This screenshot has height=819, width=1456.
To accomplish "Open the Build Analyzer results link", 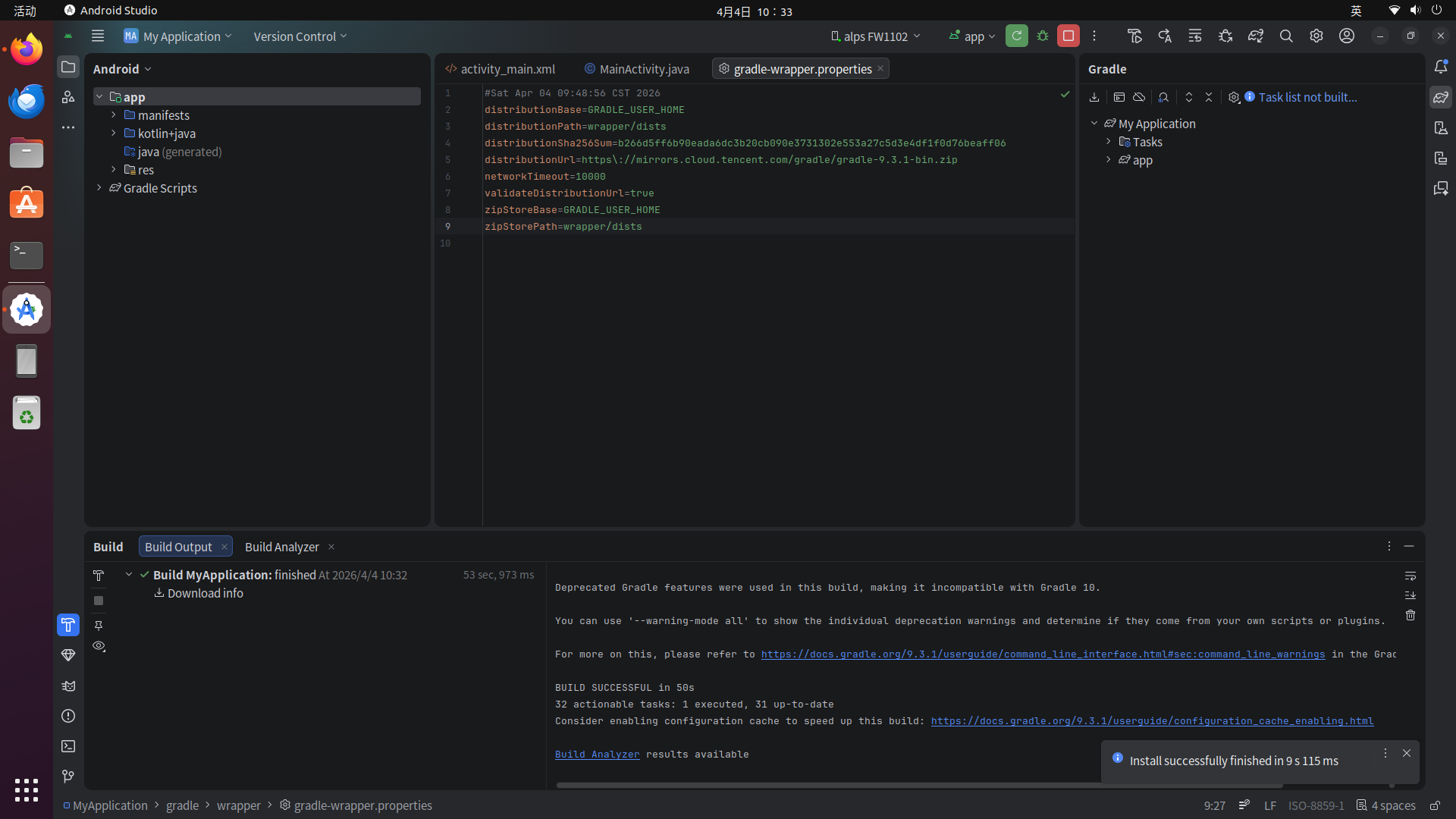I will click(597, 755).
